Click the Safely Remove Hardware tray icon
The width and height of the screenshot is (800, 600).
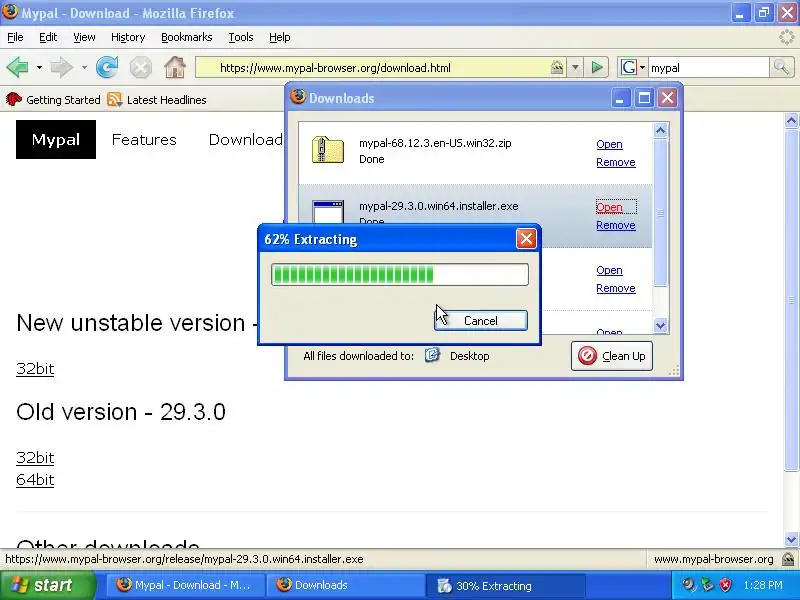point(707,585)
